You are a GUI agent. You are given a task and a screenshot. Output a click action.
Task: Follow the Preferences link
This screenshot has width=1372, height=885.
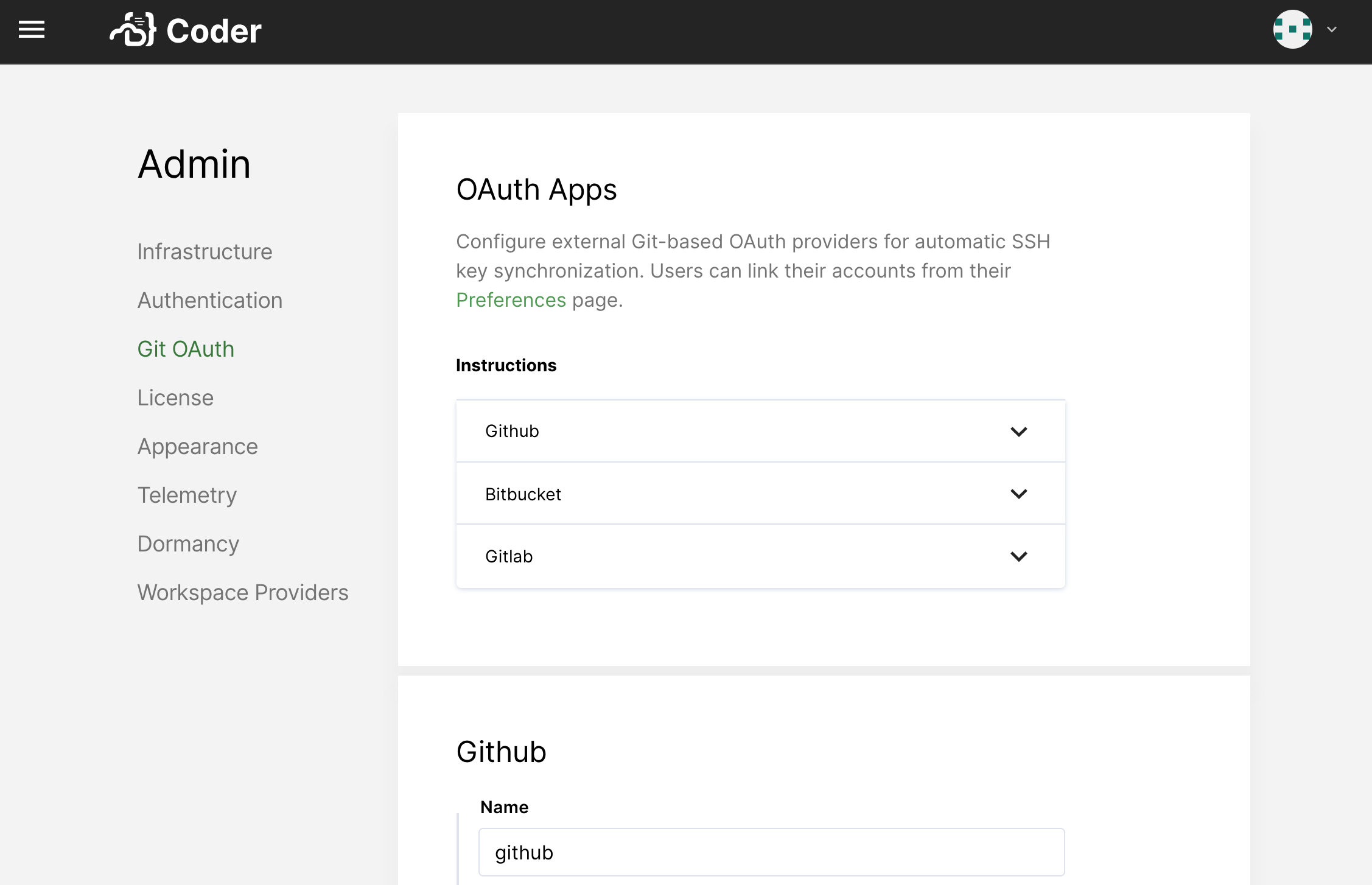511,299
